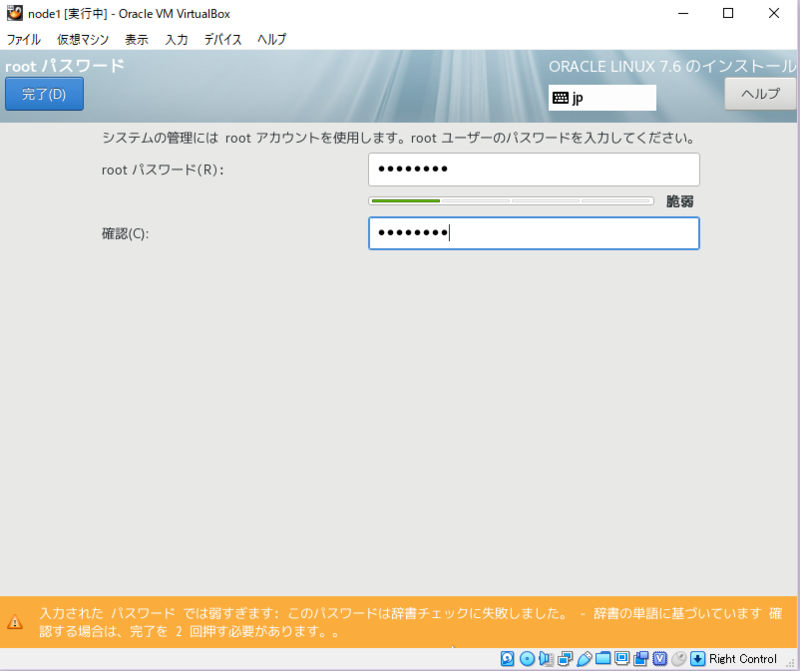The image size is (800, 671).
Task: Click the network adapters status icon
Action: pos(565,659)
